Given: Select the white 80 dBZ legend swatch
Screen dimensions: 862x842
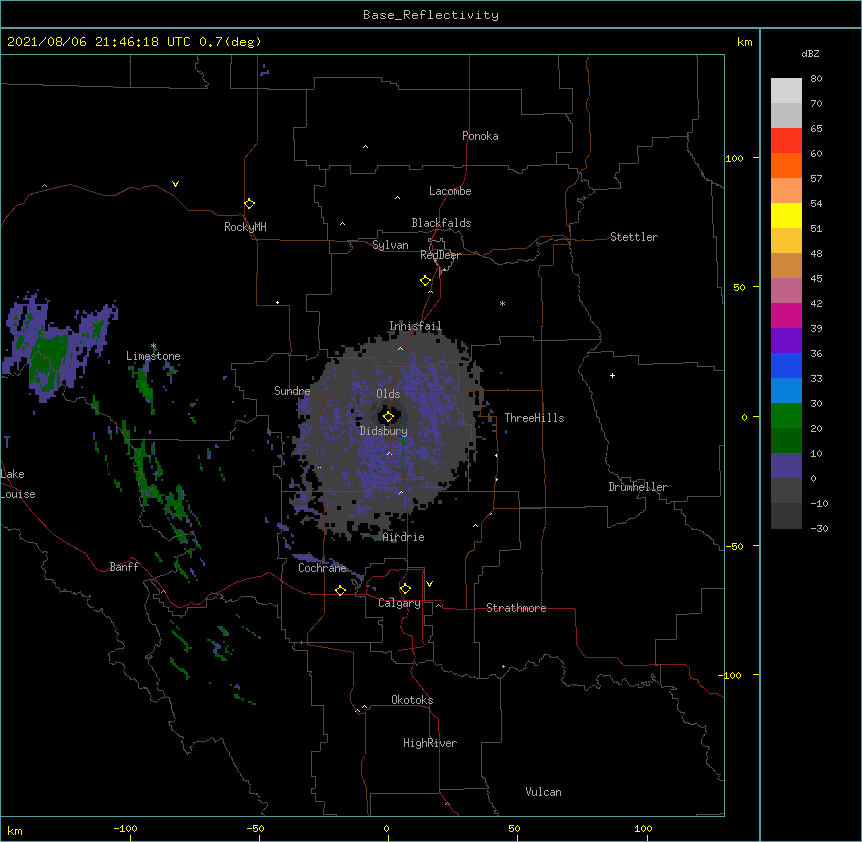Looking at the screenshot, I should point(786,90).
